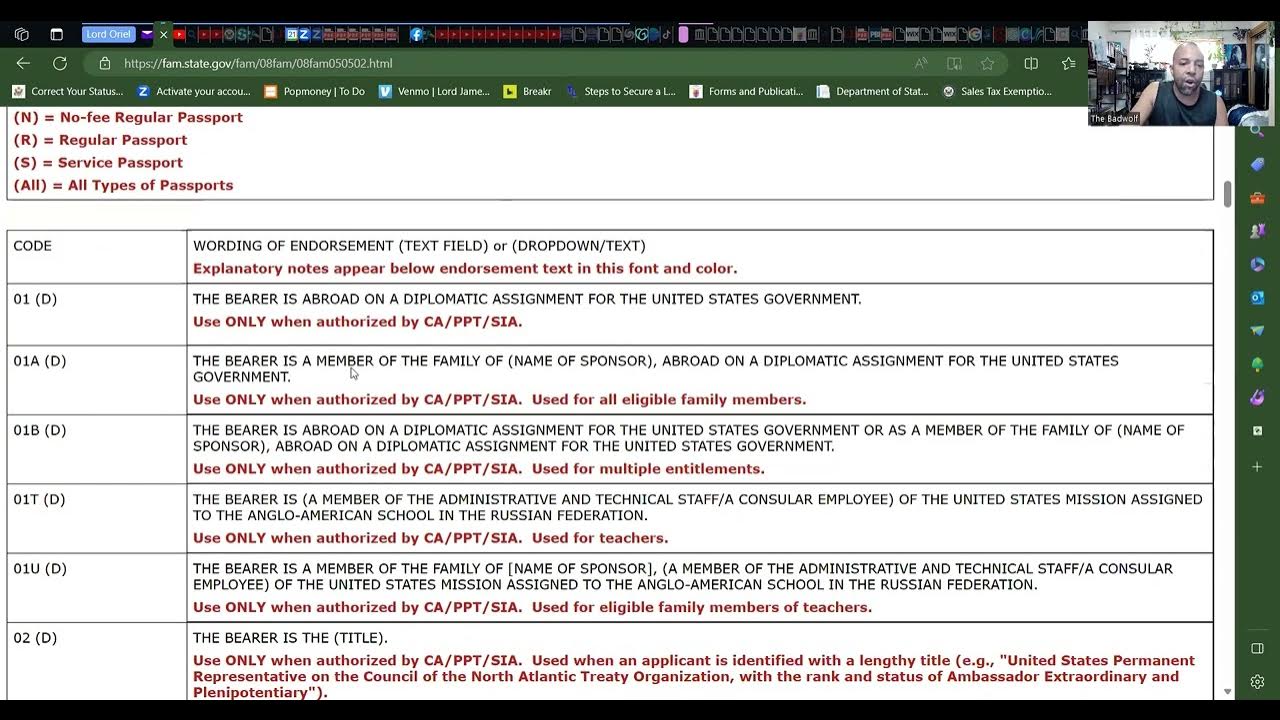Switch to the pink tab group marker
This screenshot has width=1280, height=720.
[x=683, y=34]
